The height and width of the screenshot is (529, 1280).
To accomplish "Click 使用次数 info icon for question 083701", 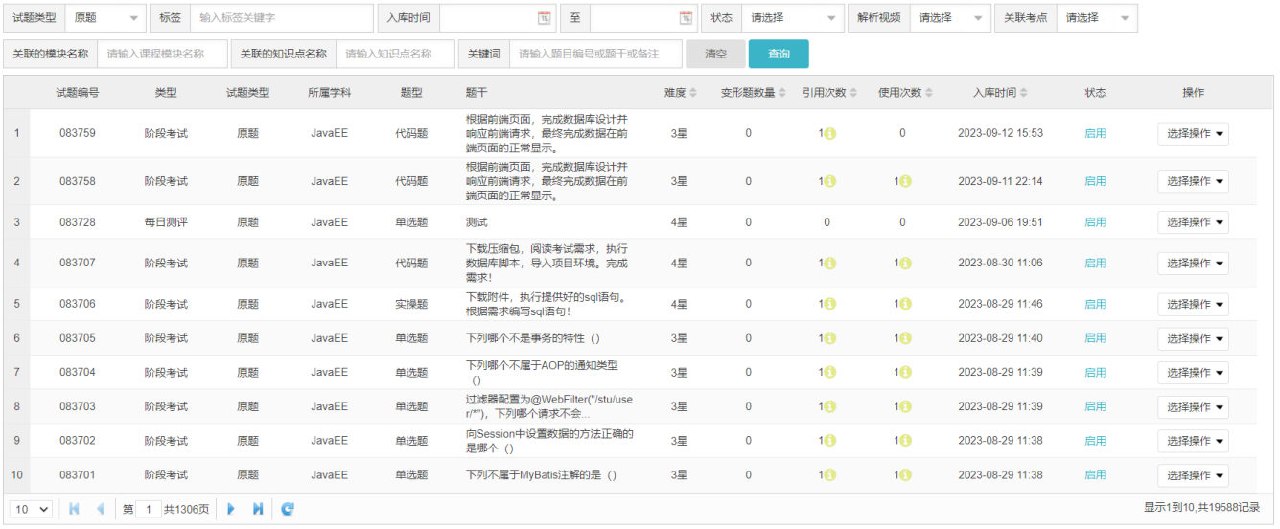I will click(x=904, y=475).
